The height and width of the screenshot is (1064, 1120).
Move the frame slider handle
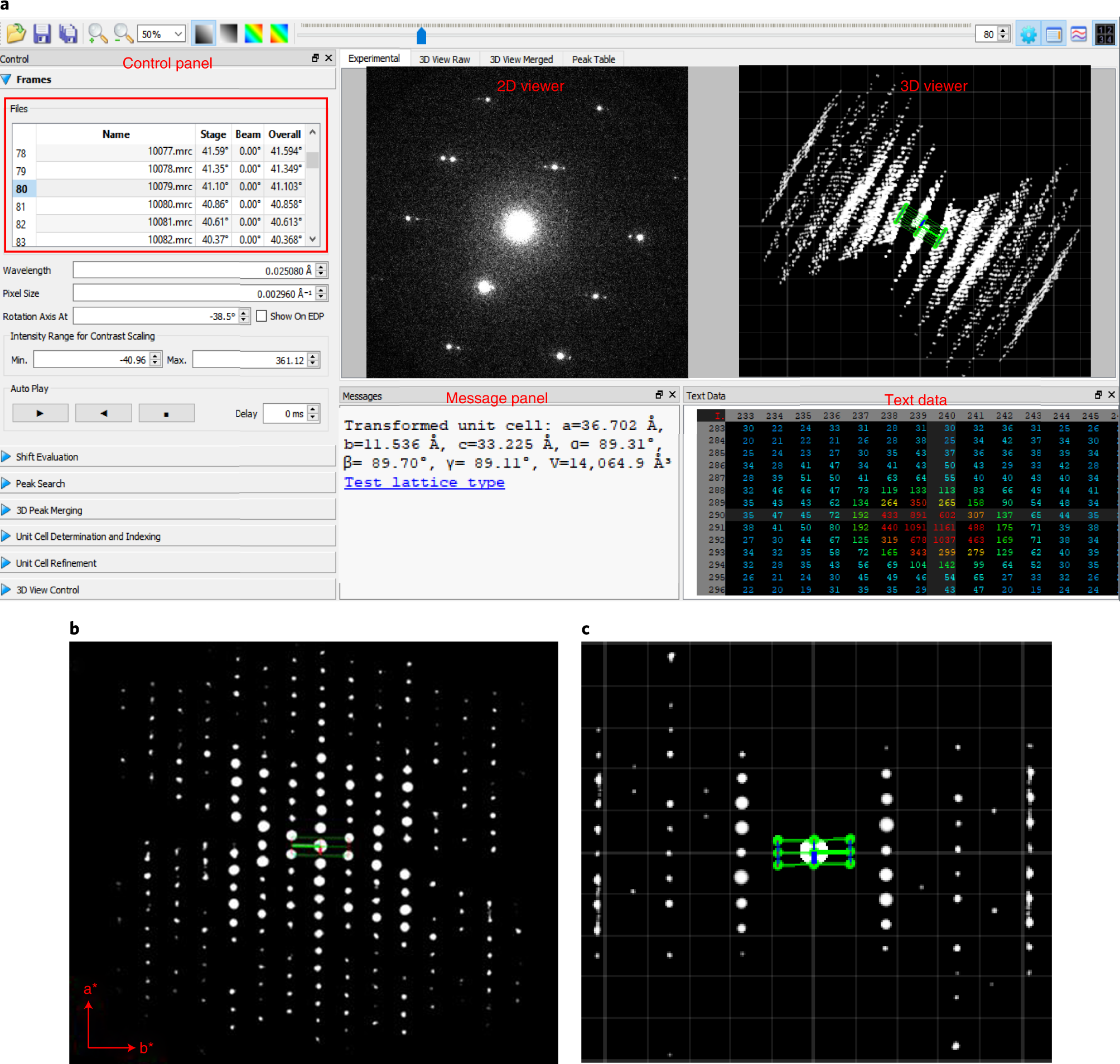(421, 36)
